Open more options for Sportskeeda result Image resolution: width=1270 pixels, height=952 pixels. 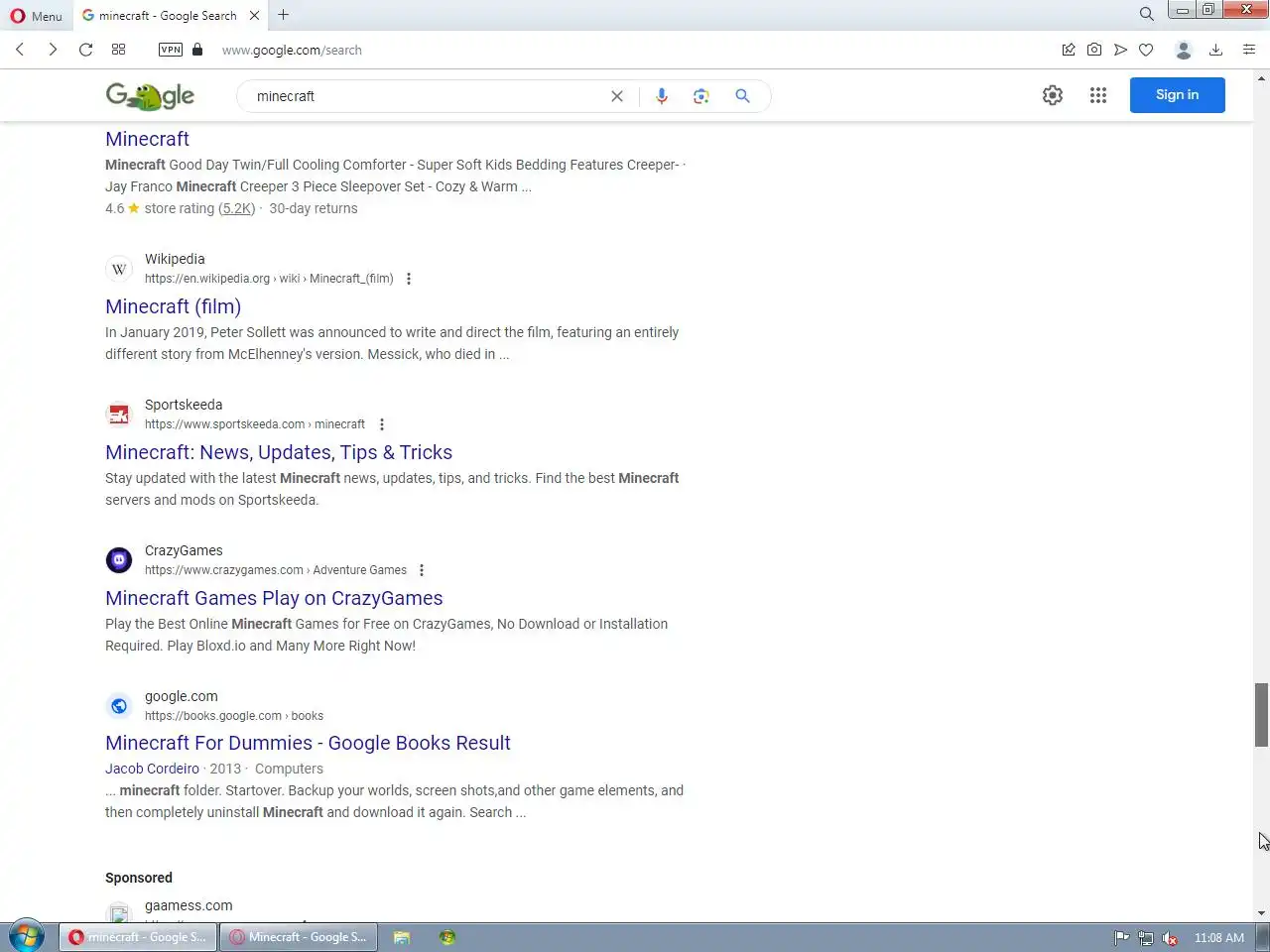coord(382,424)
